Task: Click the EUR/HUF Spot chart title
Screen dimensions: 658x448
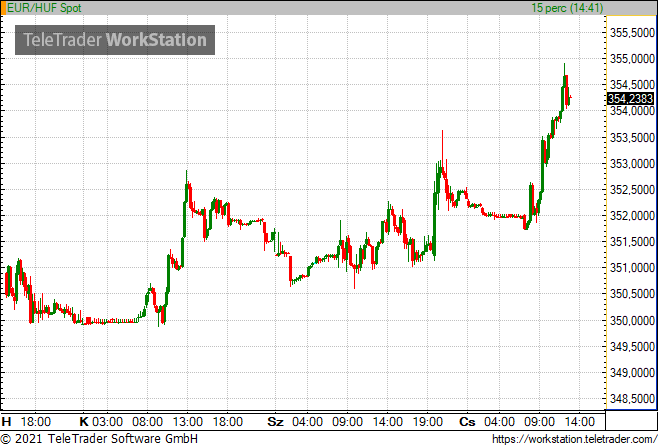Action: [44, 8]
